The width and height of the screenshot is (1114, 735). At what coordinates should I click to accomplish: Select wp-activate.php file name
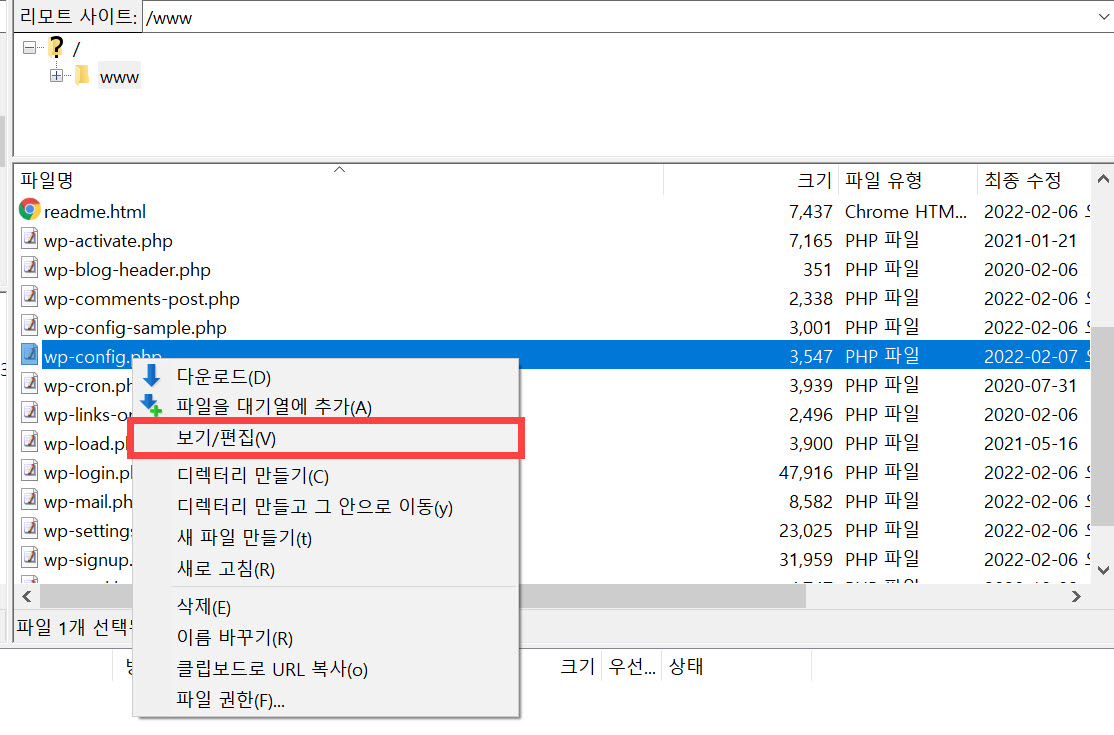coord(108,241)
